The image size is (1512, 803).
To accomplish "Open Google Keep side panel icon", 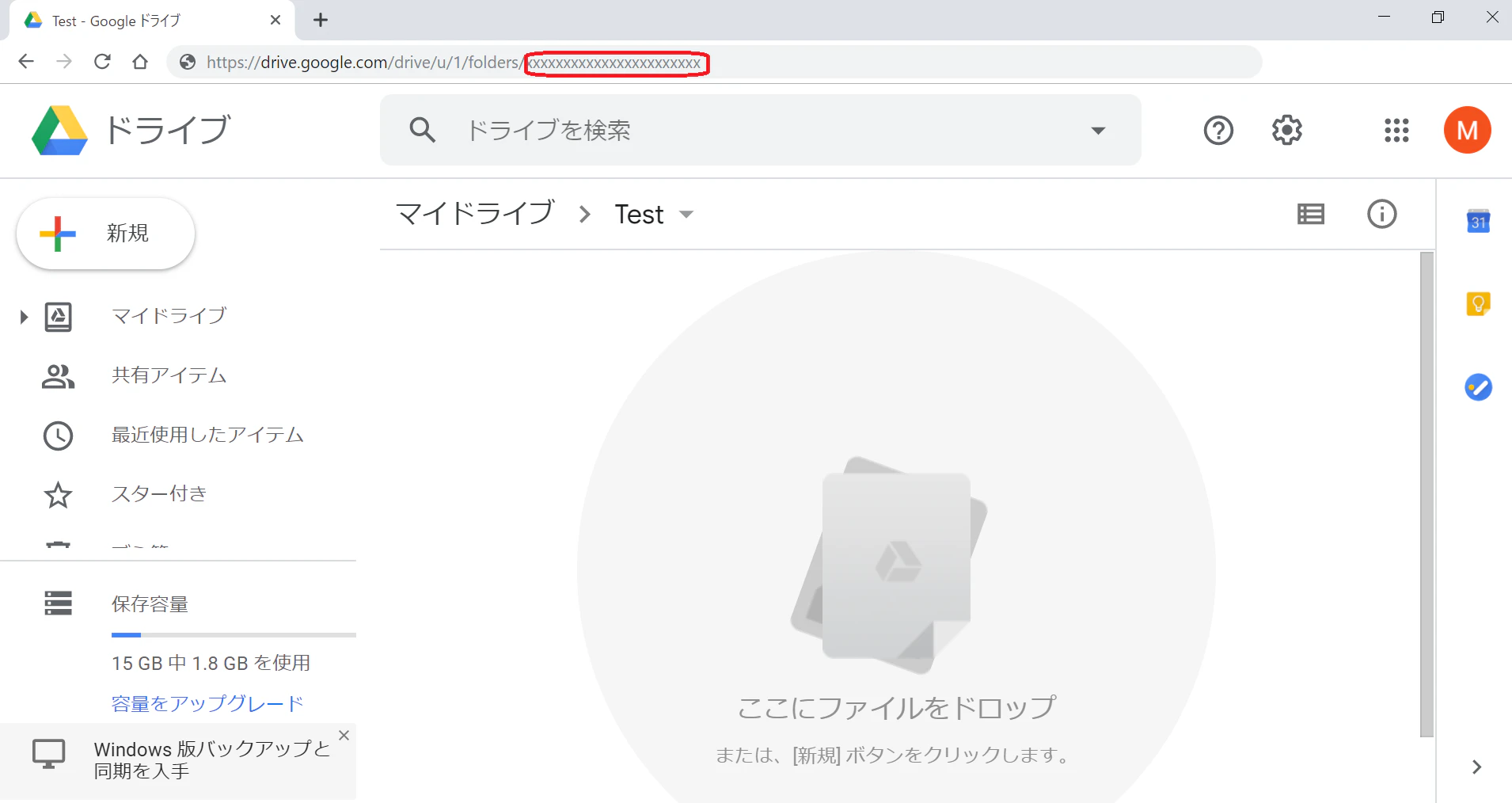I will pos(1478,303).
